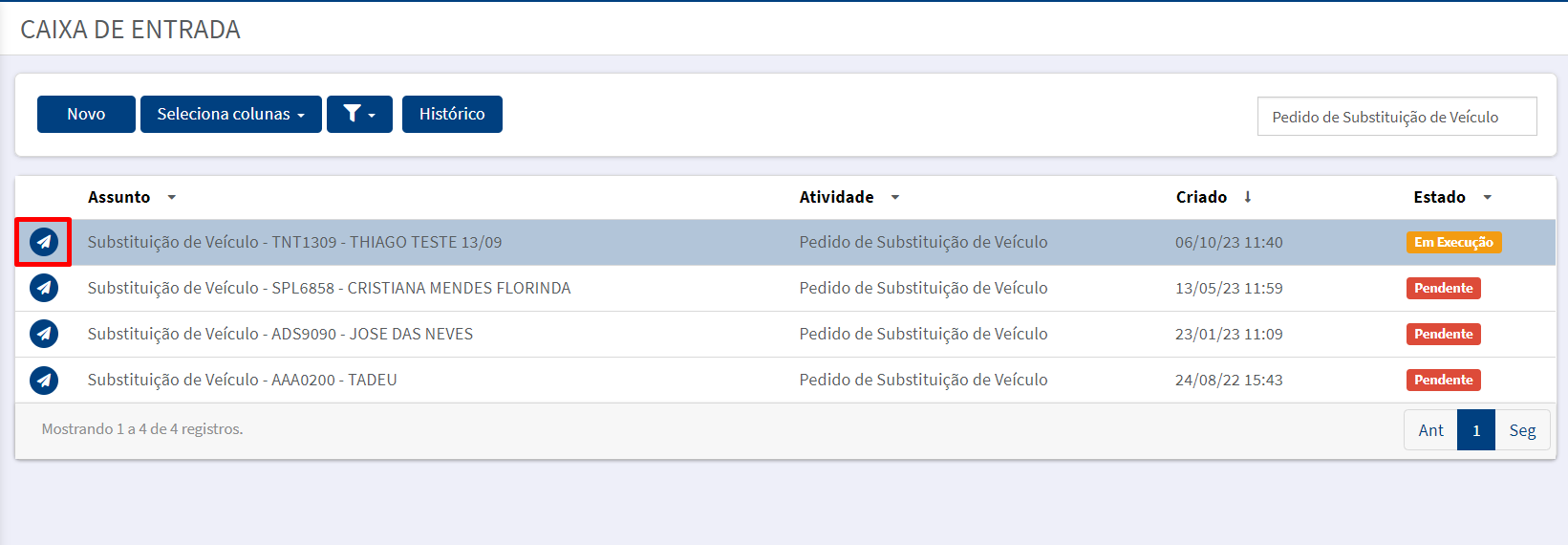Sort by the Criado column arrow

[x=1248, y=197]
